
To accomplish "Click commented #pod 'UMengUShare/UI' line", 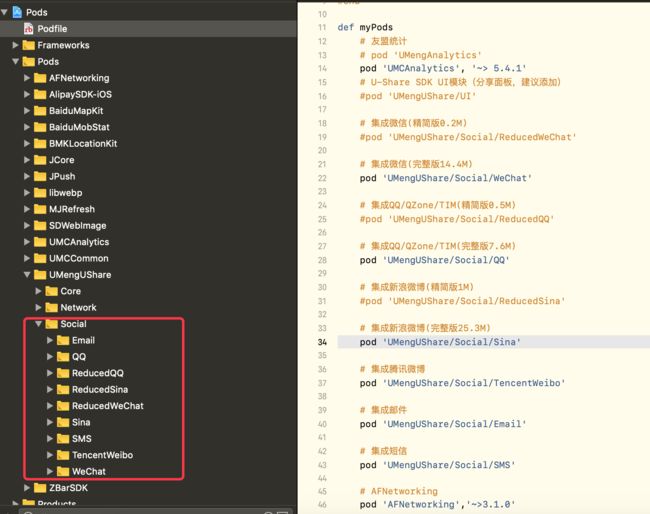I will click(x=418, y=96).
